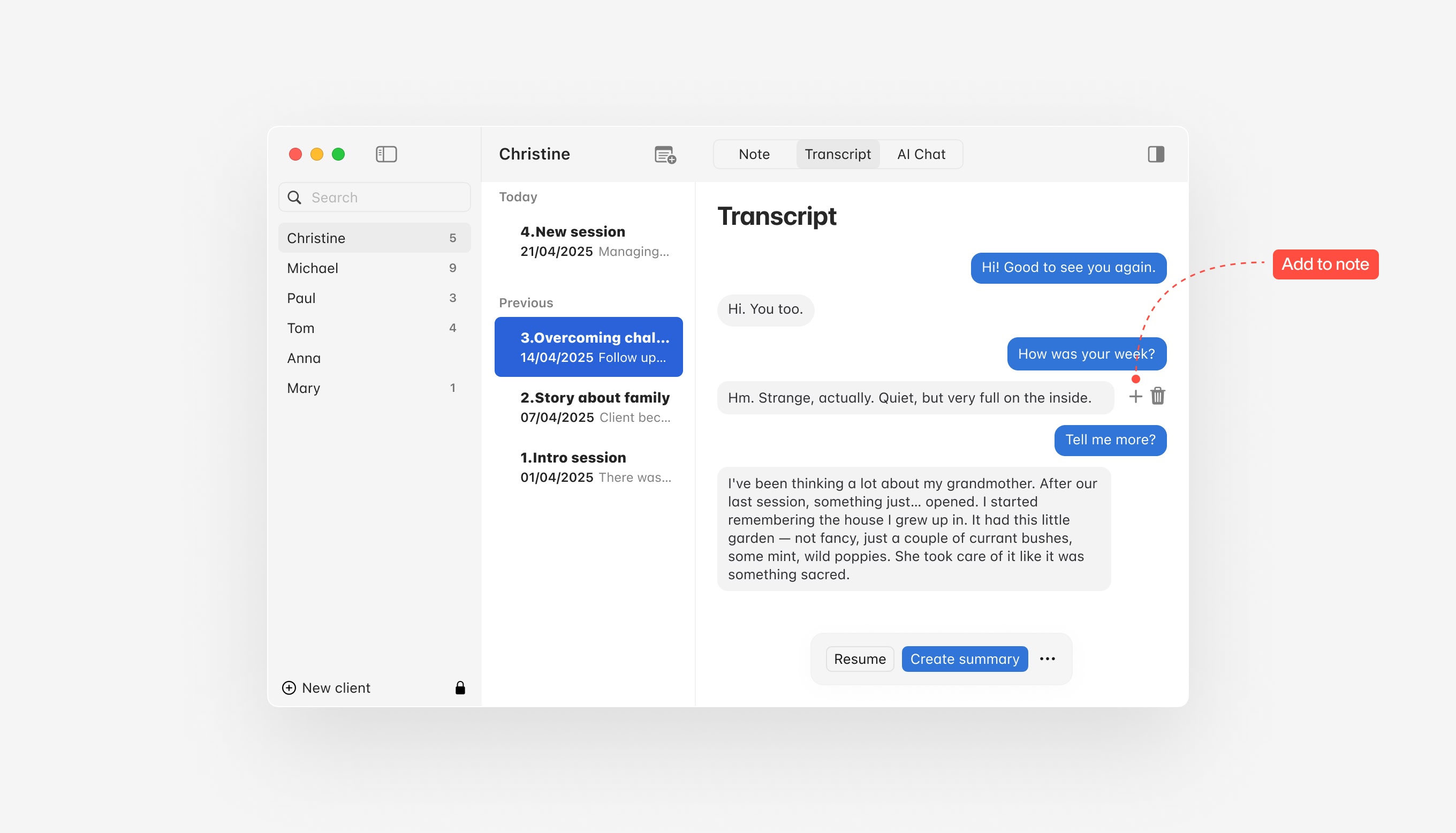Image resolution: width=1456 pixels, height=833 pixels.
Task: Toggle the right inspector panel icon
Action: [1155, 154]
